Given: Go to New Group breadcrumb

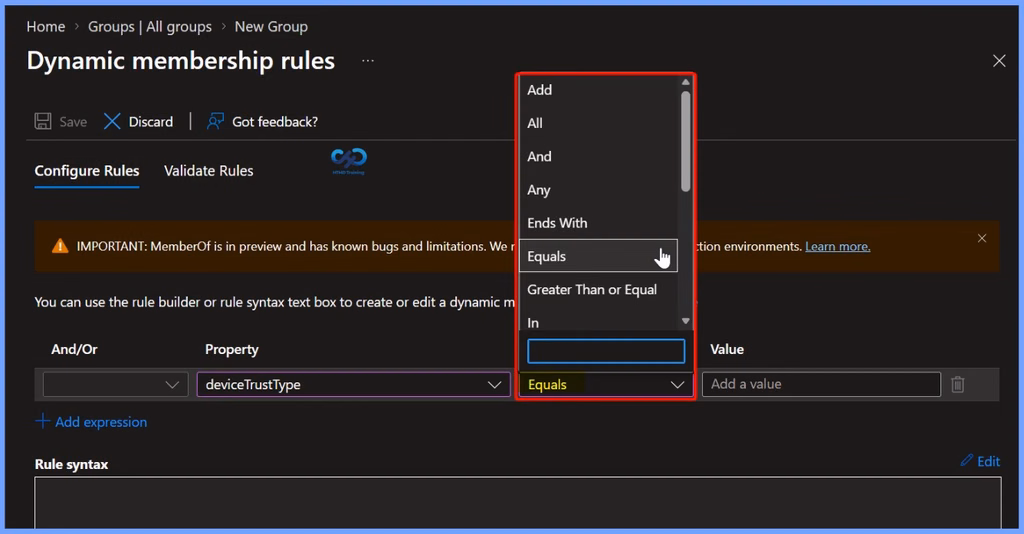Looking at the screenshot, I should (271, 27).
